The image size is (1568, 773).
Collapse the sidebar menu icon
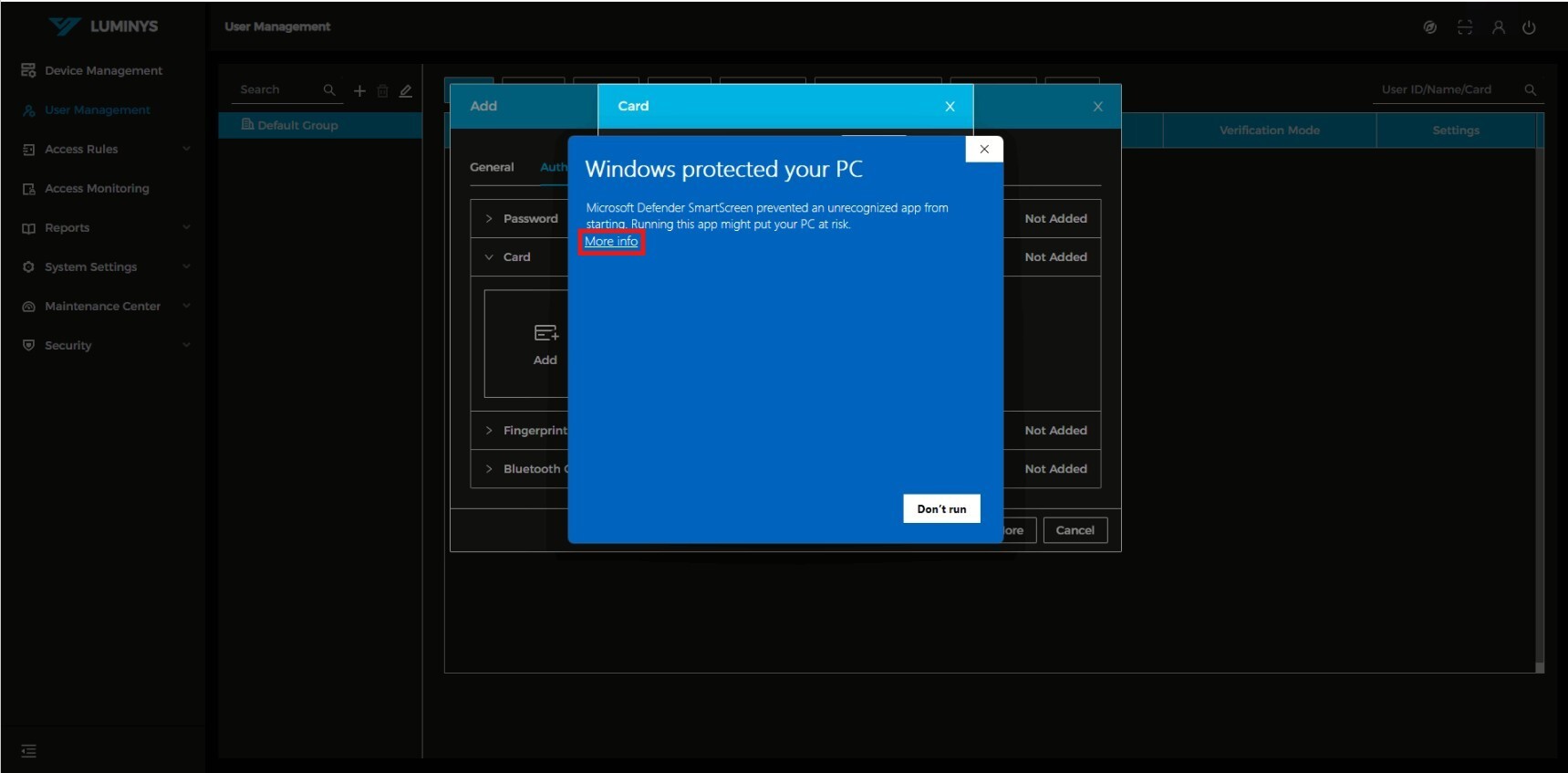29,751
